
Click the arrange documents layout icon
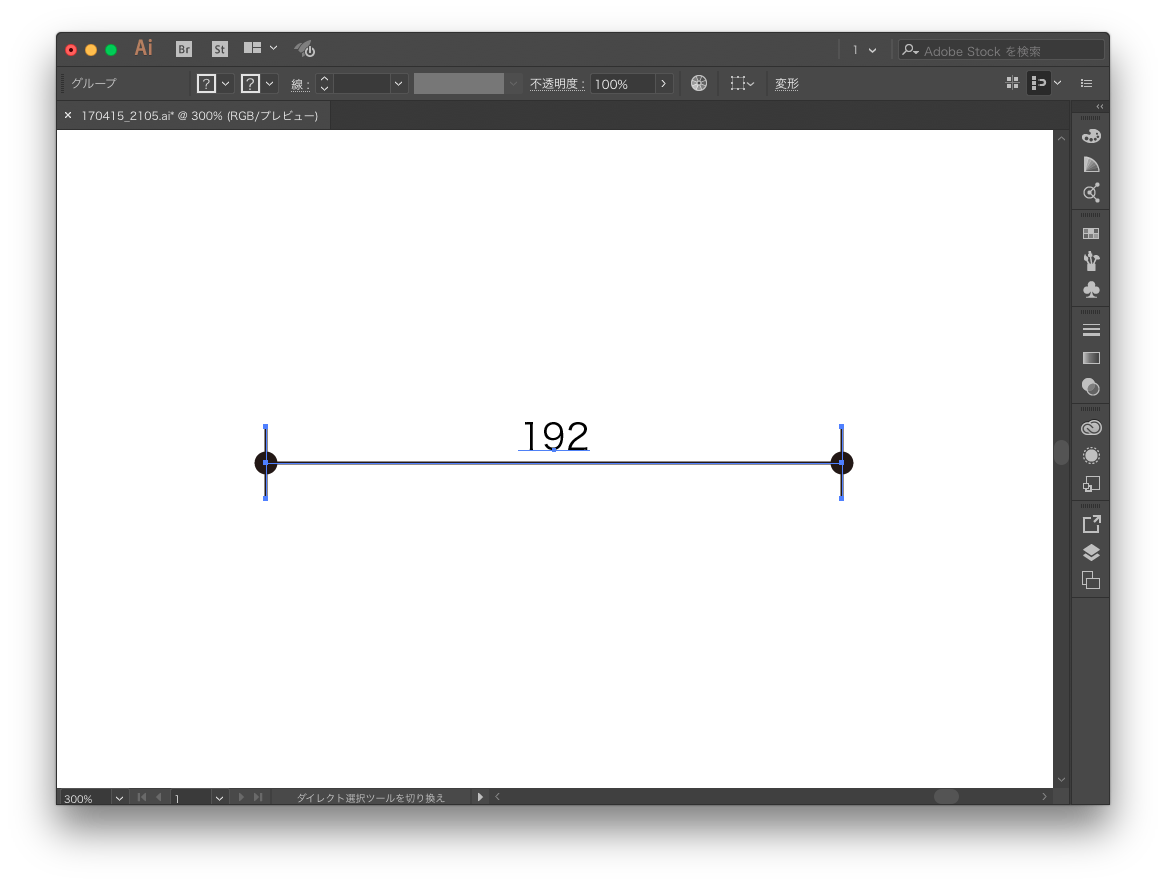point(253,48)
